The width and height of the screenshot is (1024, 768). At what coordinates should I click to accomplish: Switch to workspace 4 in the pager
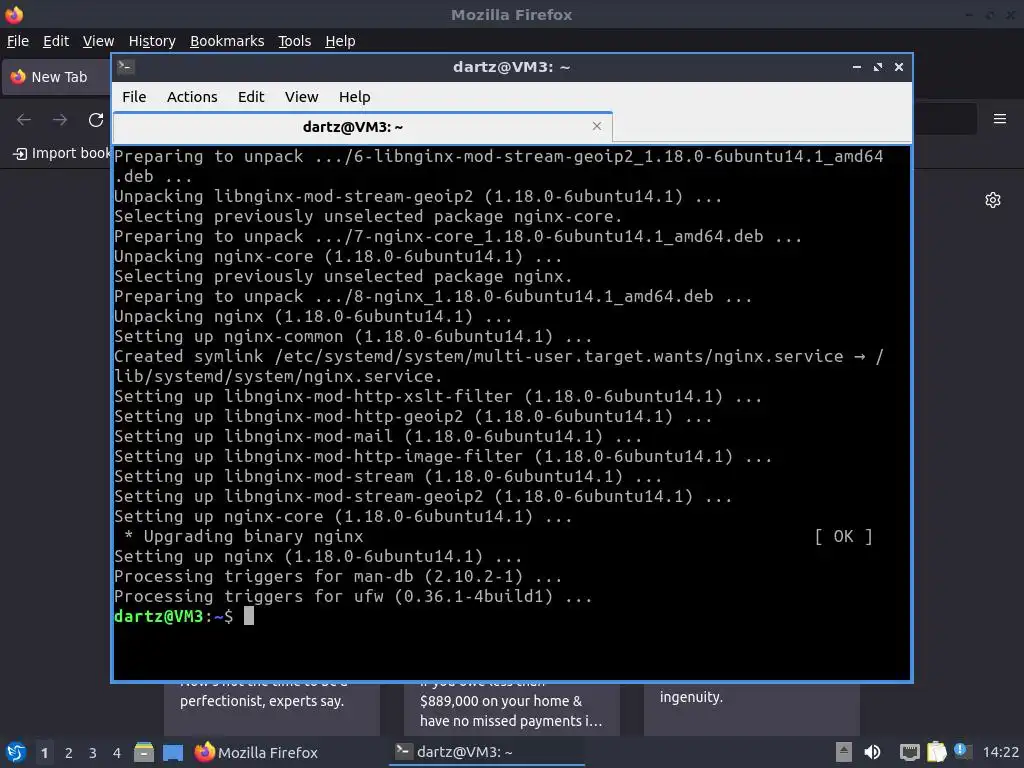(117, 753)
